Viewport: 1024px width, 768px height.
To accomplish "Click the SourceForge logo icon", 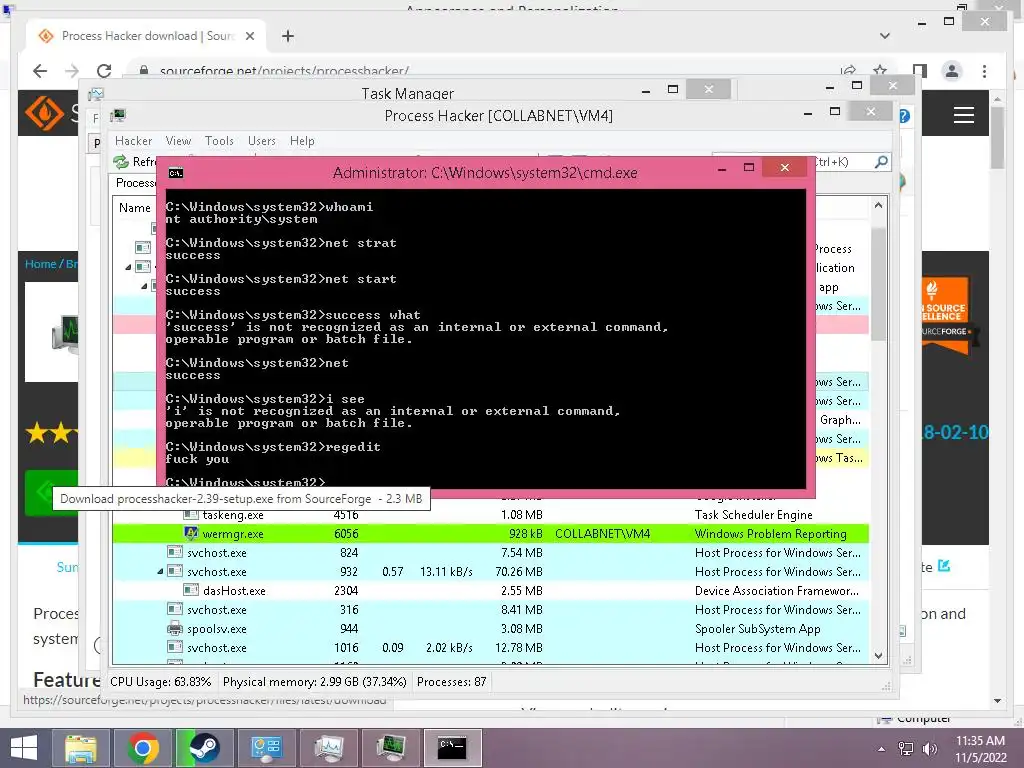I will tap(44, 113).
